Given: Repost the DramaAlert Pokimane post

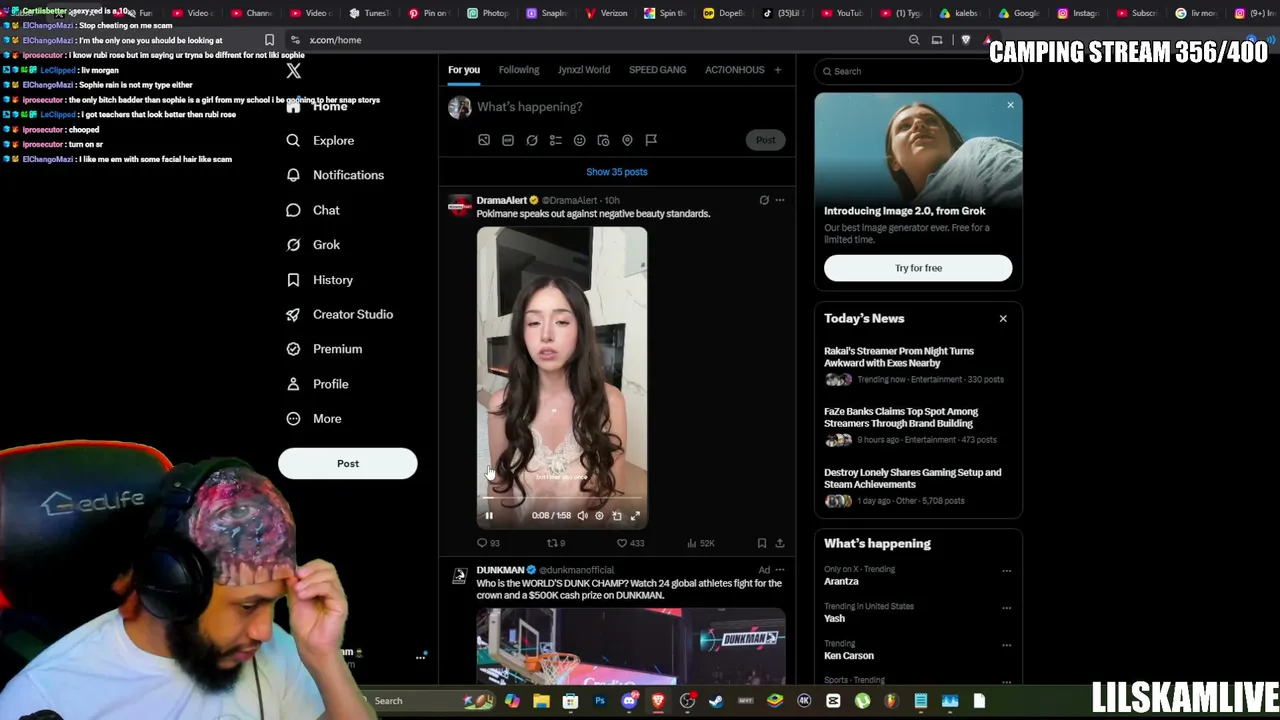Looking at the screenshot, I should [x=556, y=543].
